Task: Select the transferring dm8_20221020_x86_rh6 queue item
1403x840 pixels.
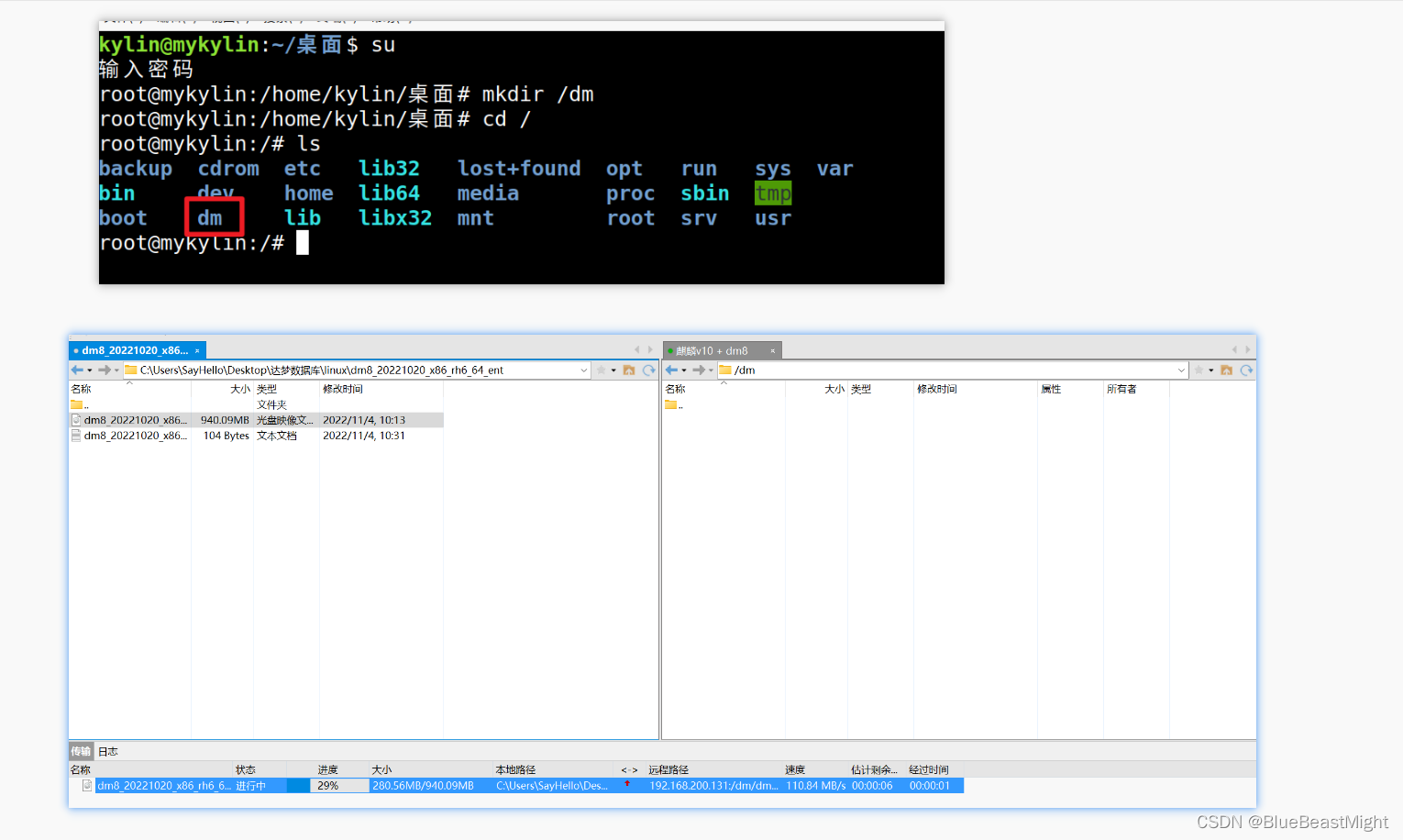Action: click(164, 786)
